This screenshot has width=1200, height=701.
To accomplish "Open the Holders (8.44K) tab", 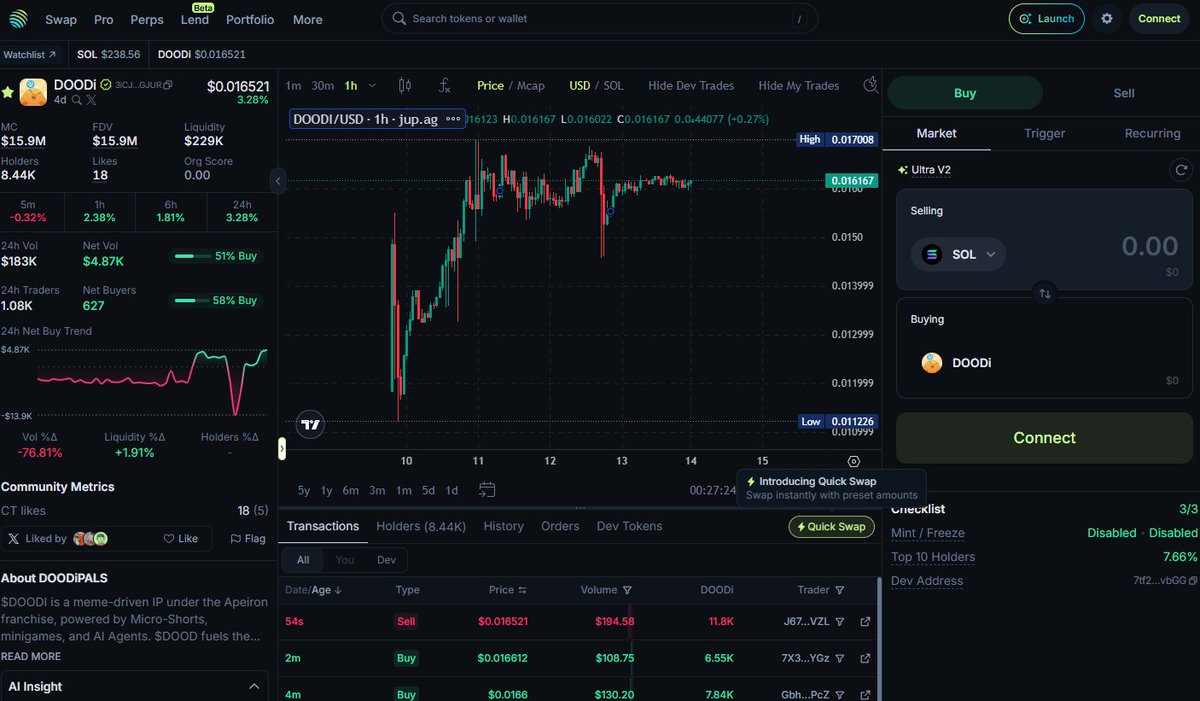I will (421, 526).
